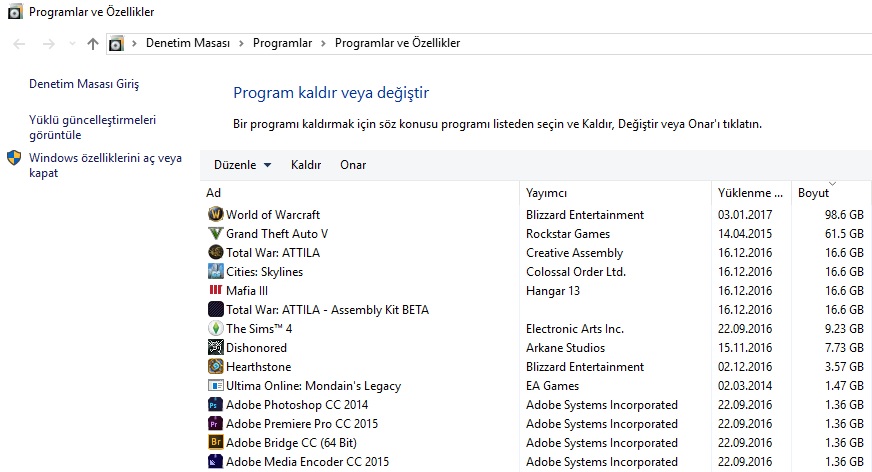The image size is (872, 472).
Task: Click Arkane Studios publisher cell
Action: coord(566,347)
